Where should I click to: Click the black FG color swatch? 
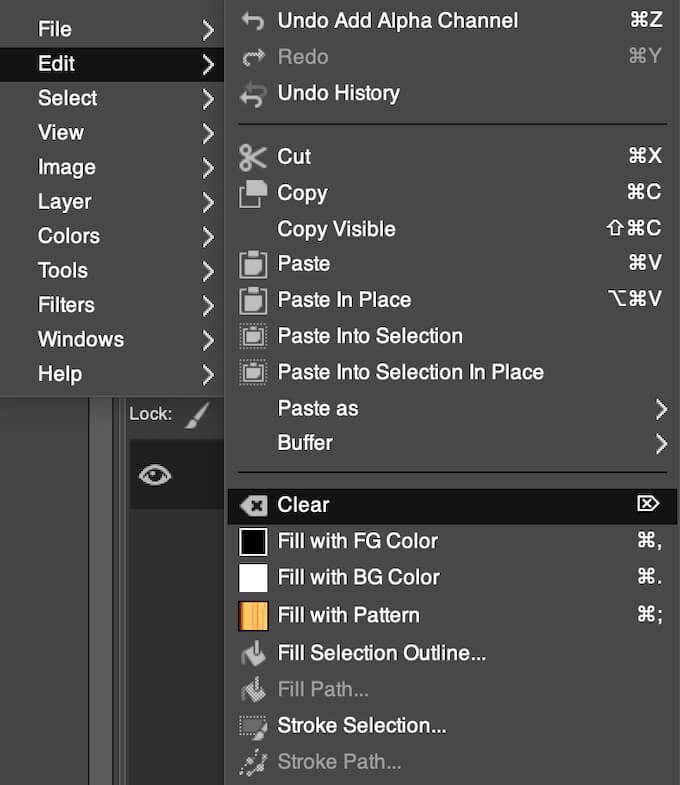pyautogui.click(x=253, y=542)
